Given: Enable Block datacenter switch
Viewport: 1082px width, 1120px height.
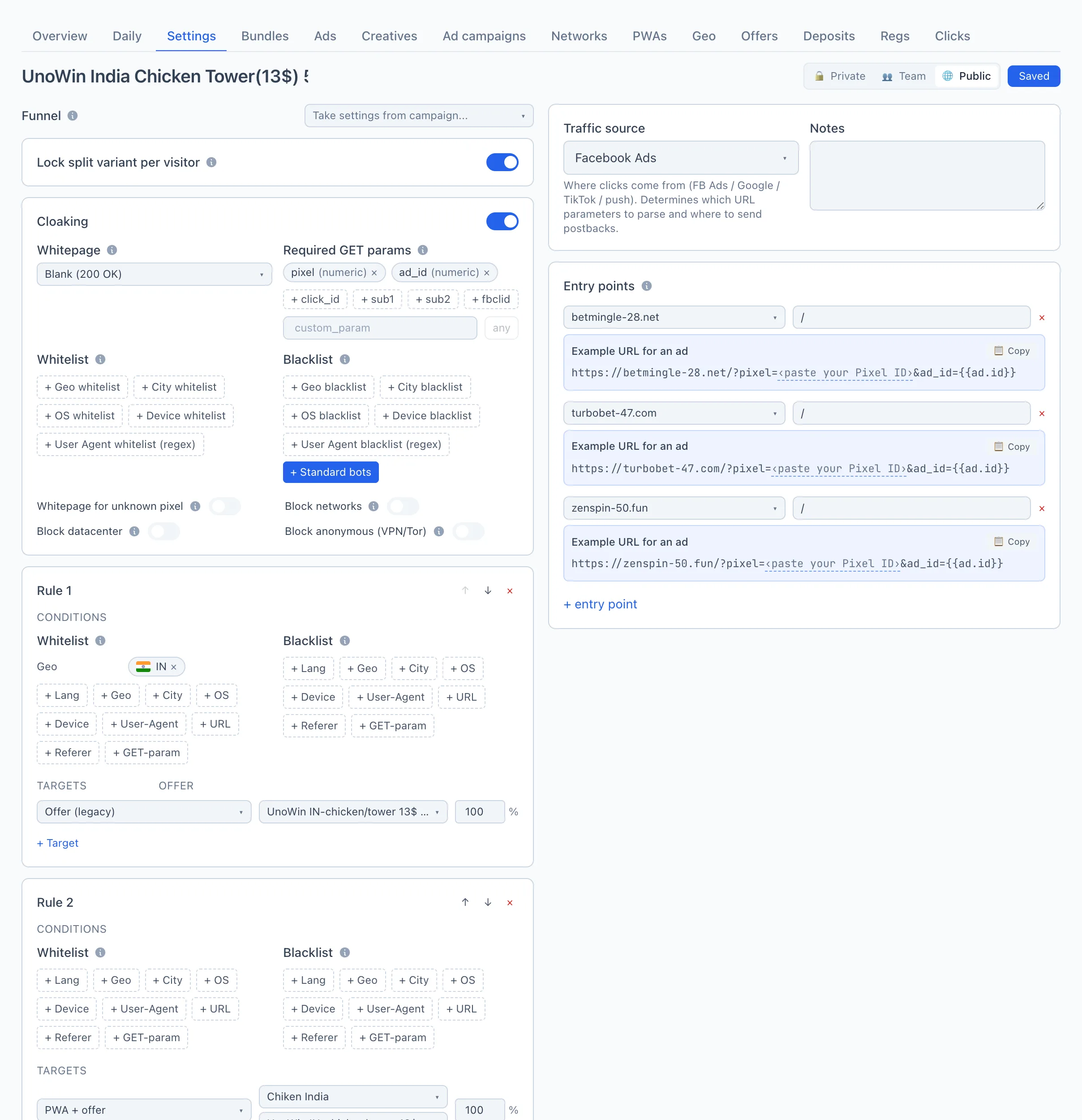Looking at the screenshot, I should tap(164, 531).
